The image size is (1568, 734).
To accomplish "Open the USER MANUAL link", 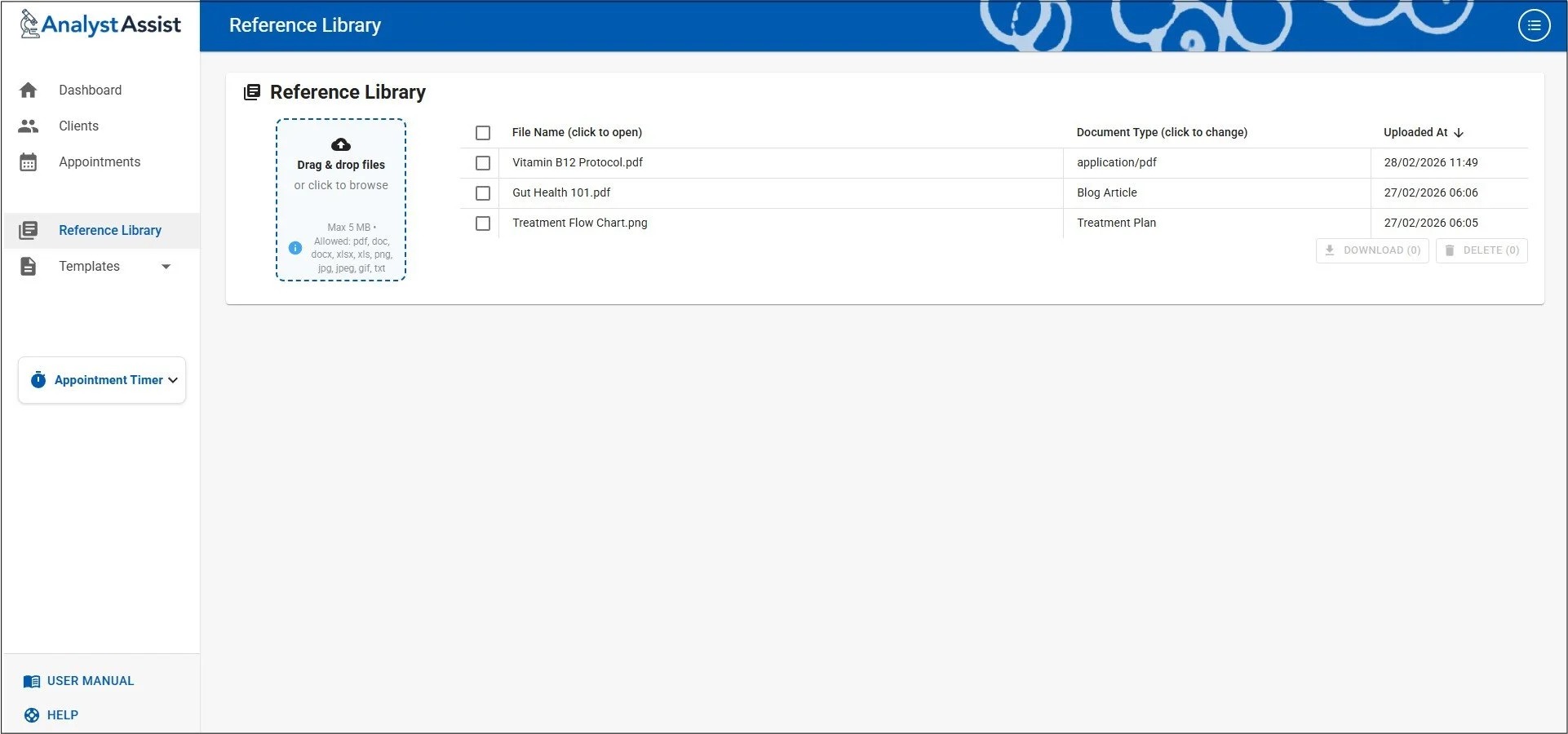I will click(78, 681).
